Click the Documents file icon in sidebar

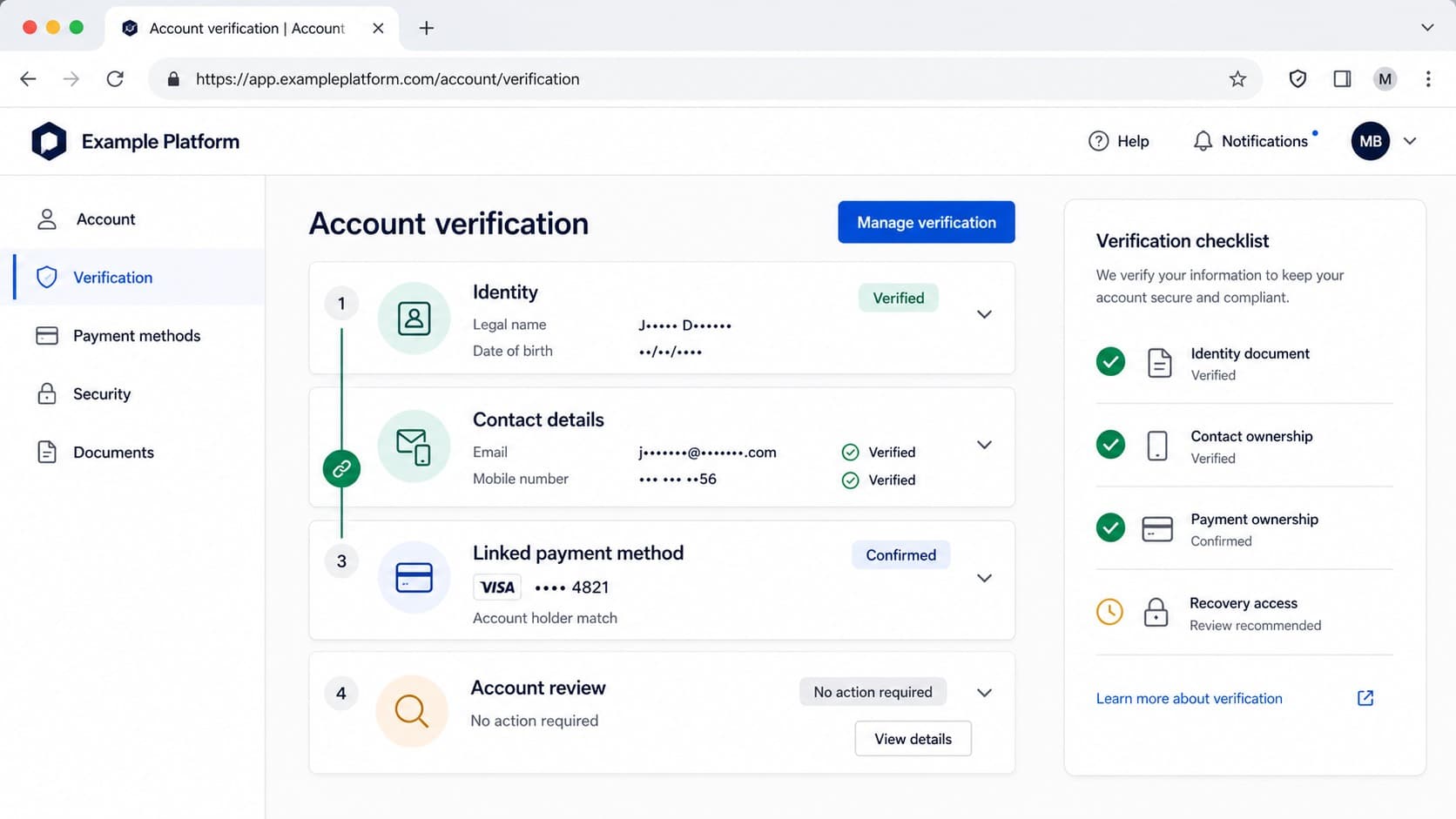click(47, 452)
